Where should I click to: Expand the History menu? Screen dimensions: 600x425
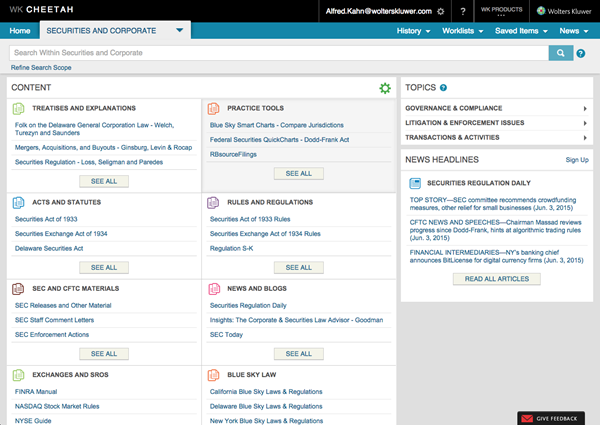413,31
